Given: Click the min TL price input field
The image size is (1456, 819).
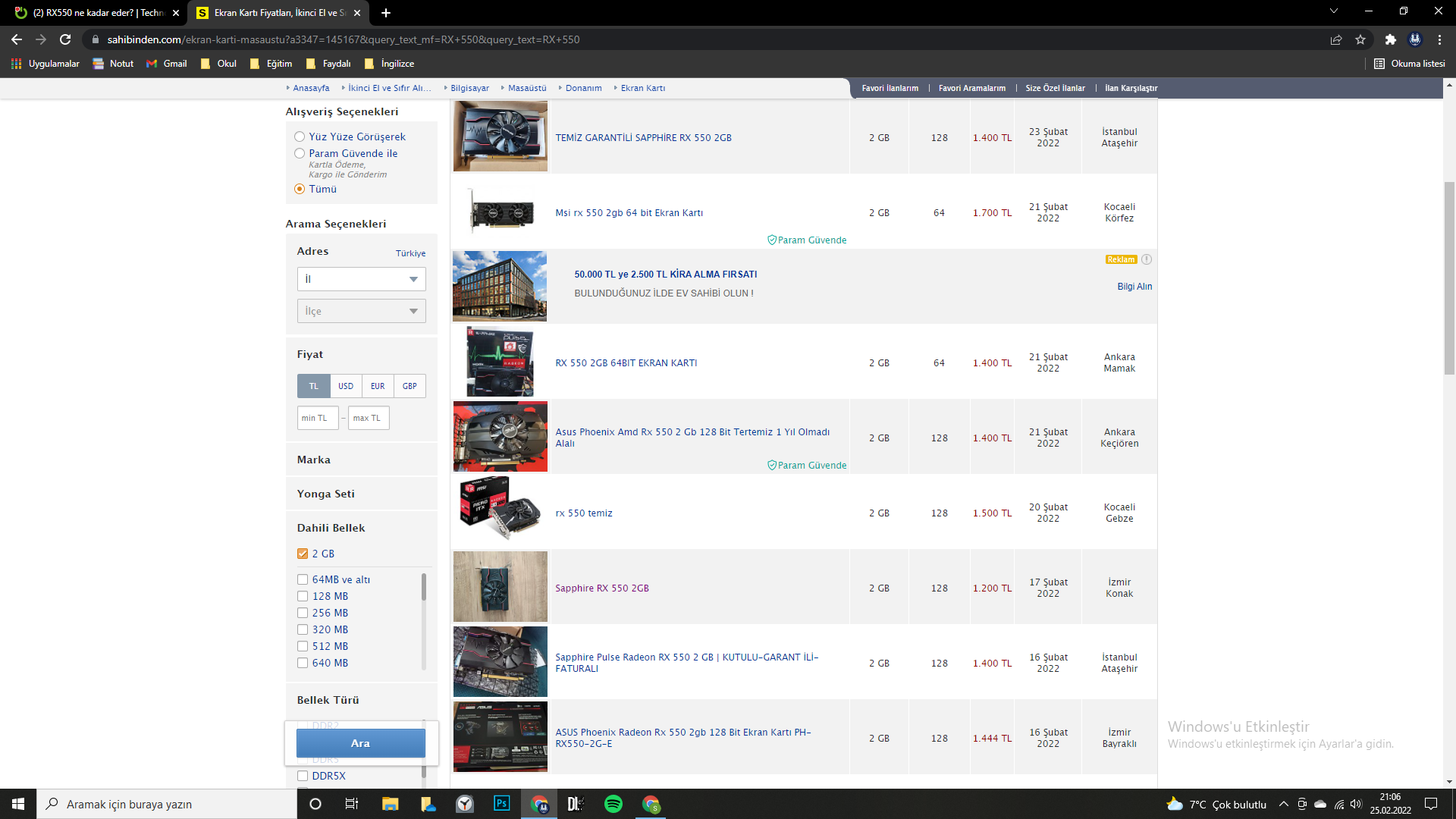Looking at the screenshot, I should (317, 418).
